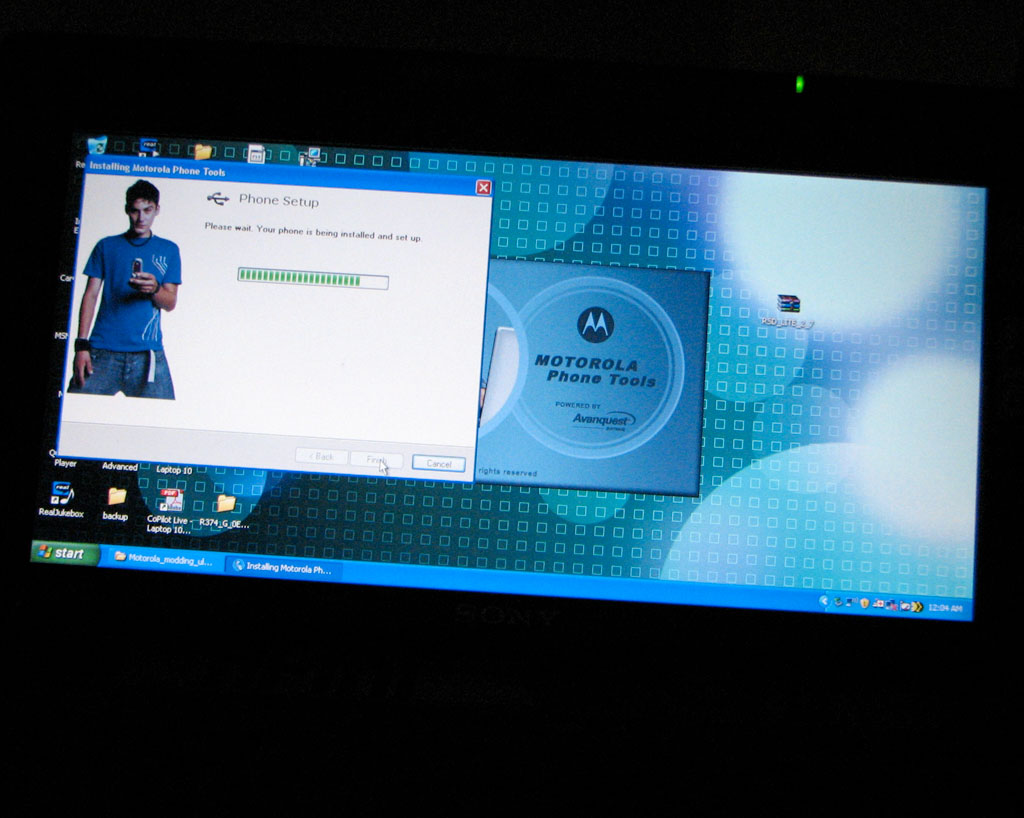Click the 12:04 AM taskbar clock
Viewport: 1024px width, 818px height.
[x=944, y=608]
